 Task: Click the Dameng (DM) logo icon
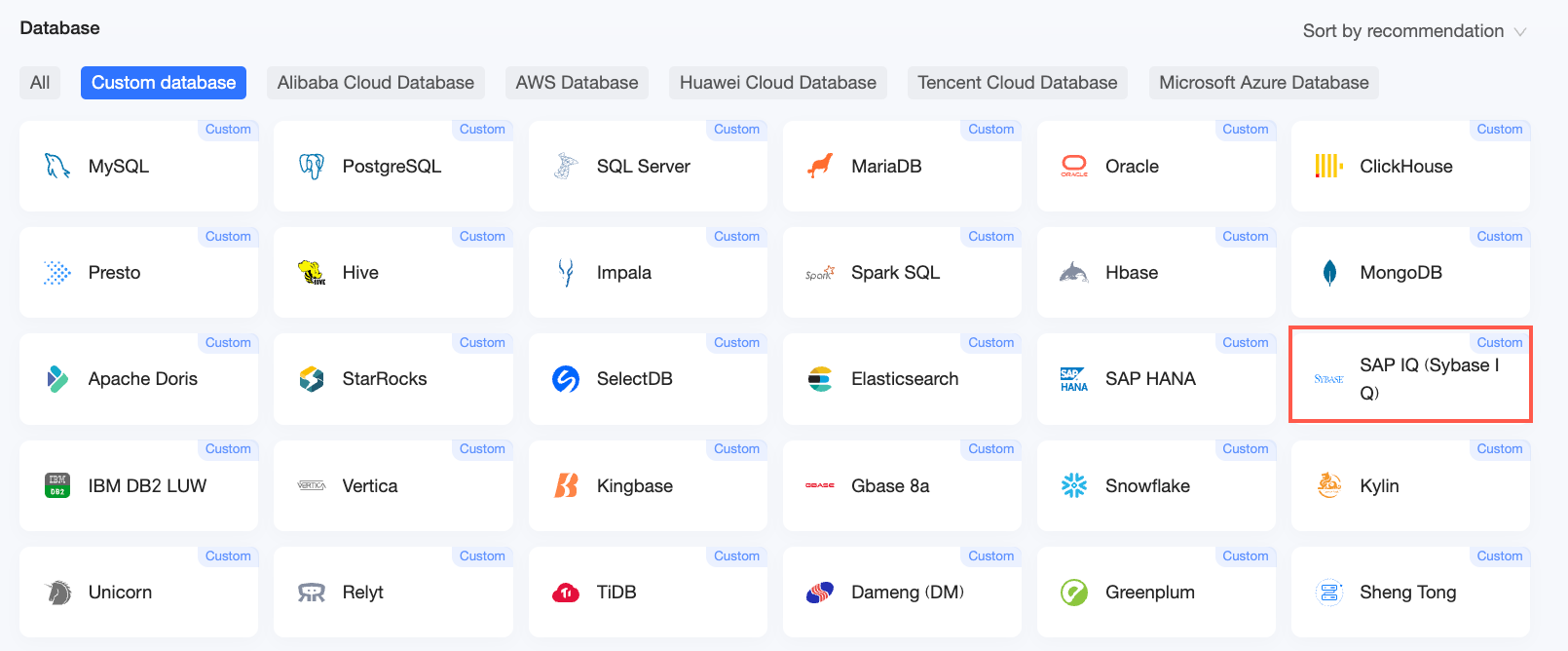(820, 592)
